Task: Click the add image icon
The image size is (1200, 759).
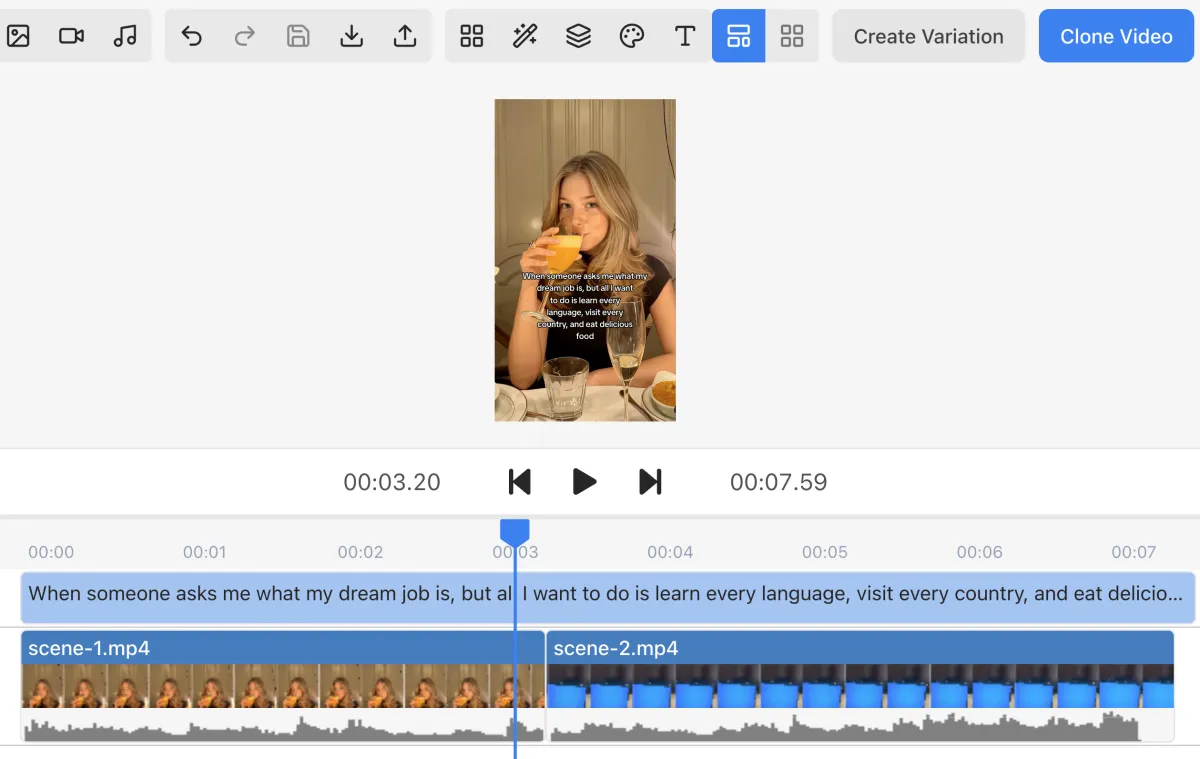Action: [x=18, y=37]
